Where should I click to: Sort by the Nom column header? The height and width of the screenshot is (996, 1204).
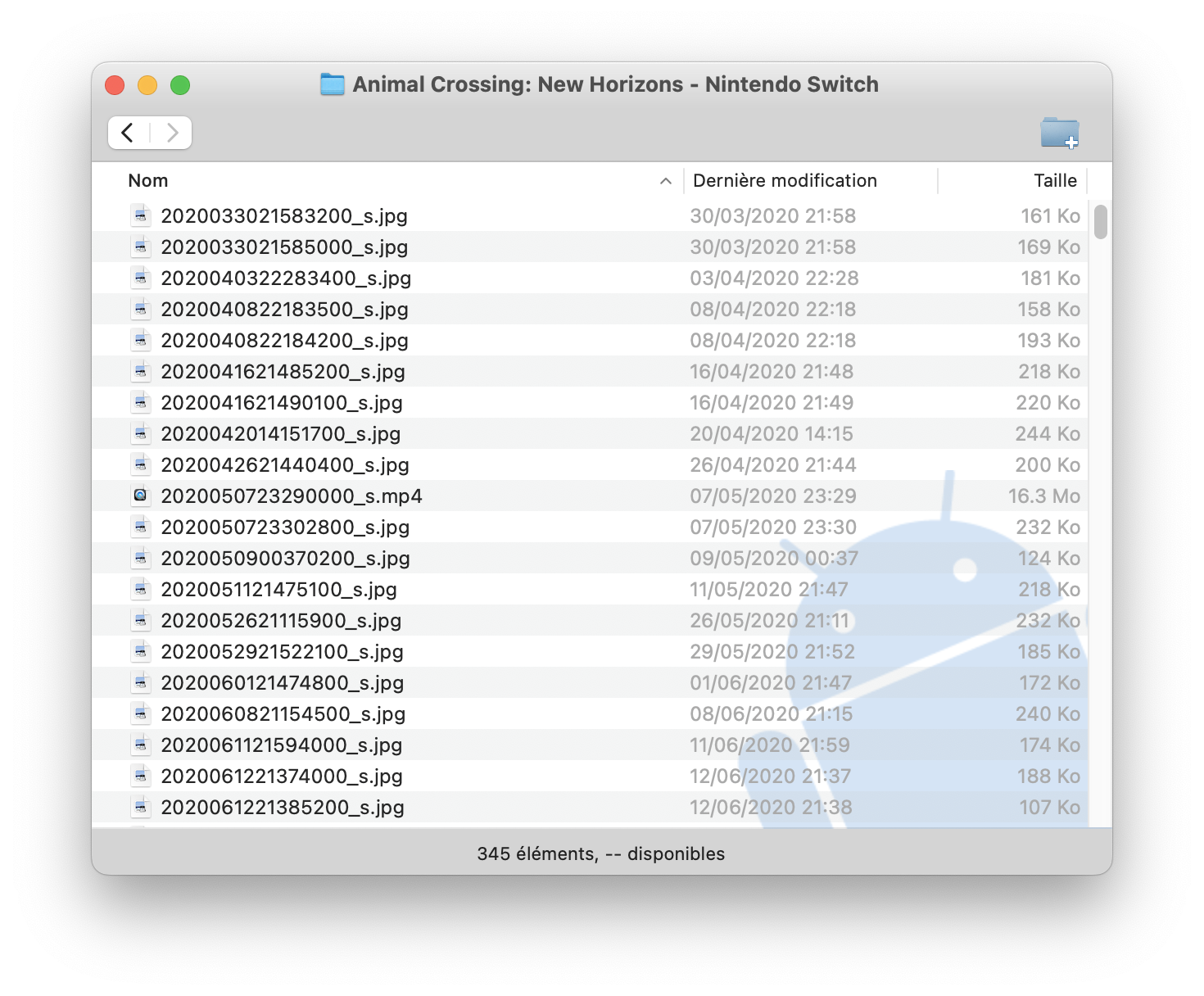click(148, 180)
